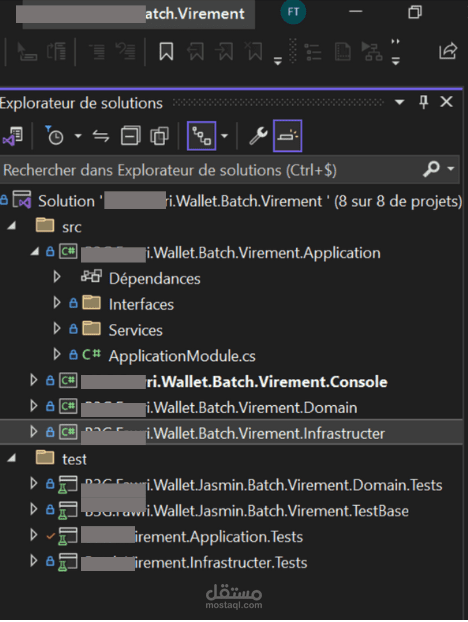Select the Wallet.Batch.Virement.Domain project

(219, 408)
